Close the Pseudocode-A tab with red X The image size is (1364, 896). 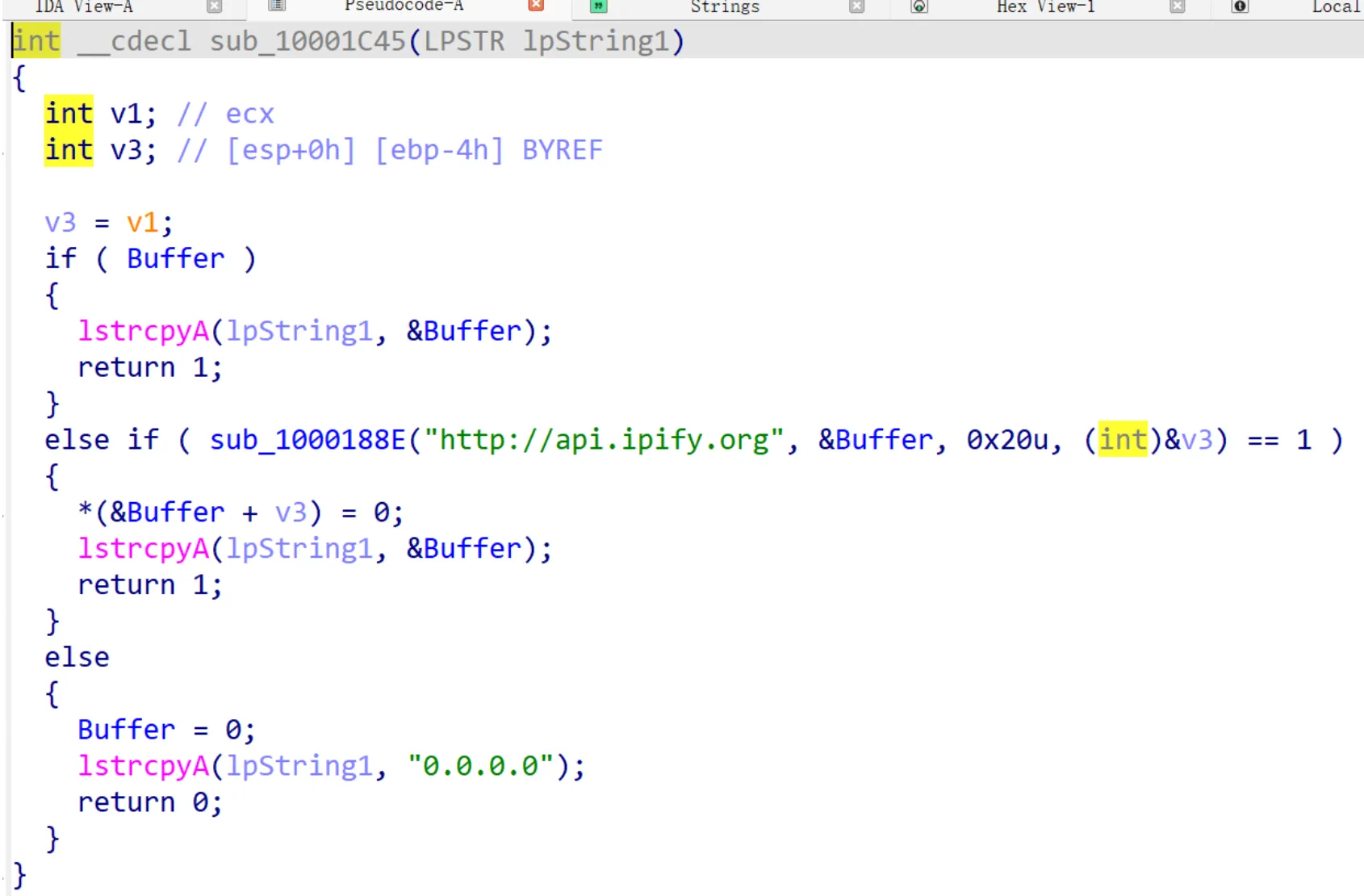[536, 6]
